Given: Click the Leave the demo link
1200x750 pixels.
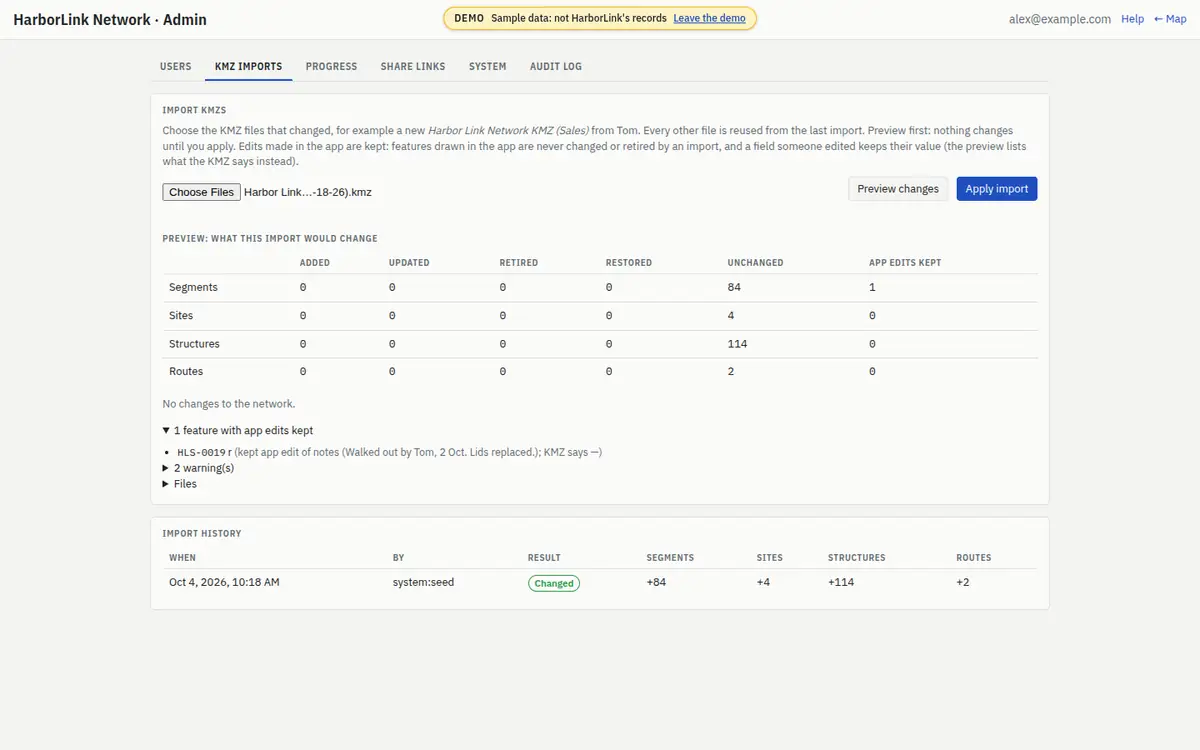Looking at the screenshot, I should tap(709, 18).
